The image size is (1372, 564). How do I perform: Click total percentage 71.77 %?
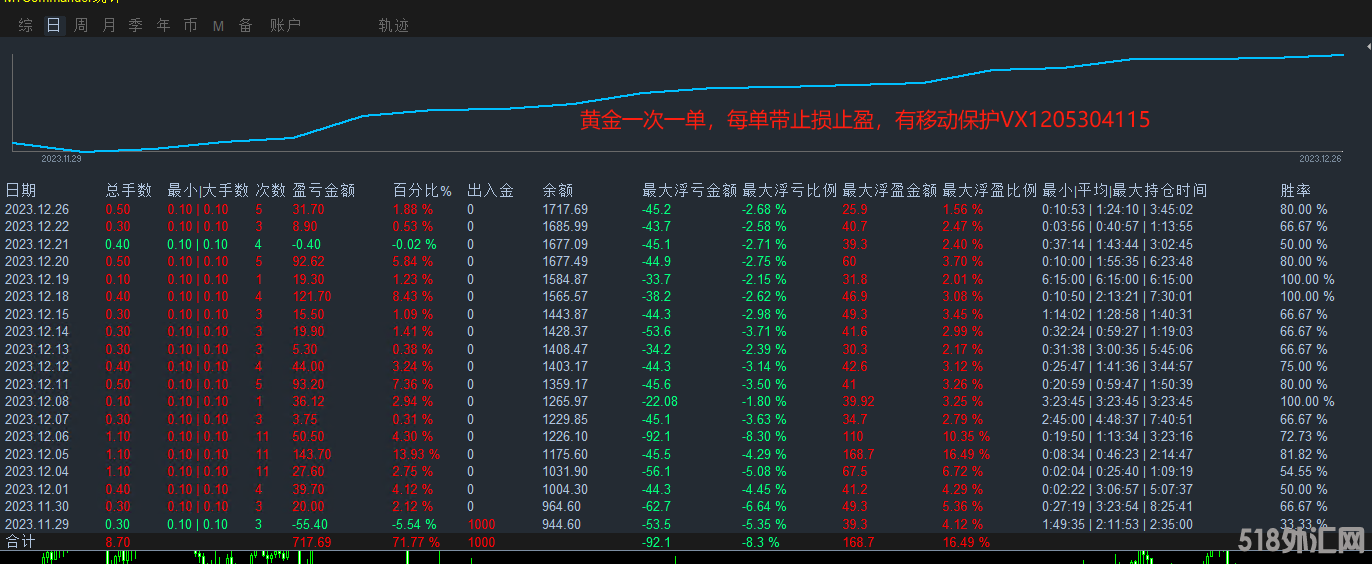(x=415, y=542)
